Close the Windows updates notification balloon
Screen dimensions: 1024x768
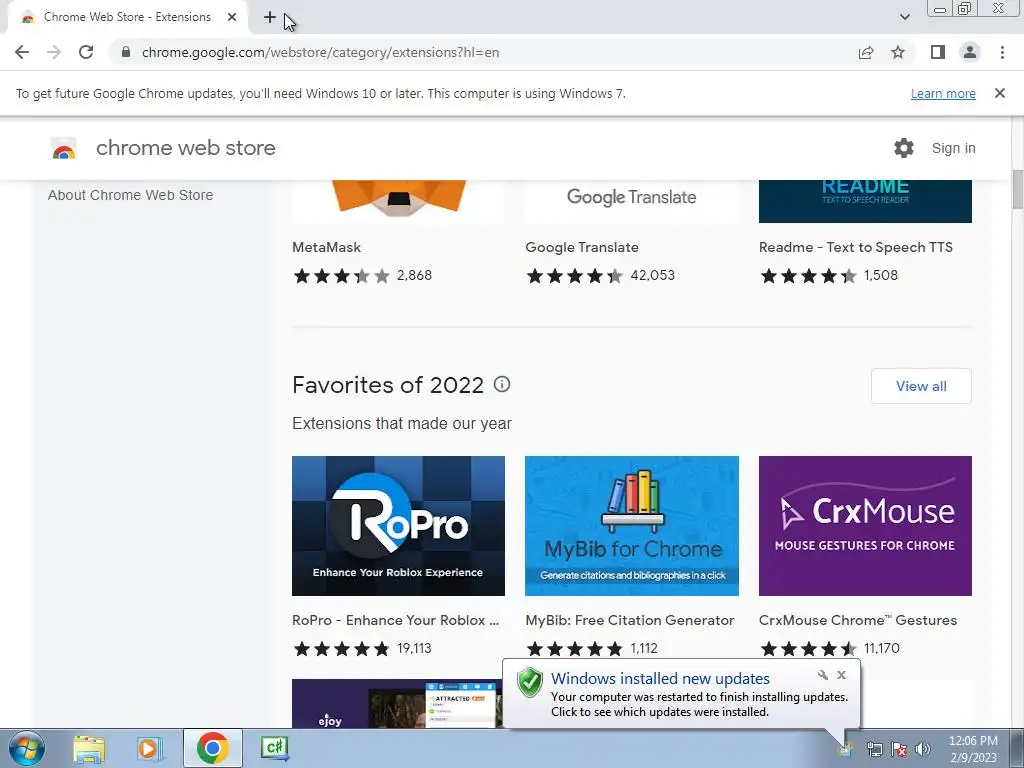(841, 675)
